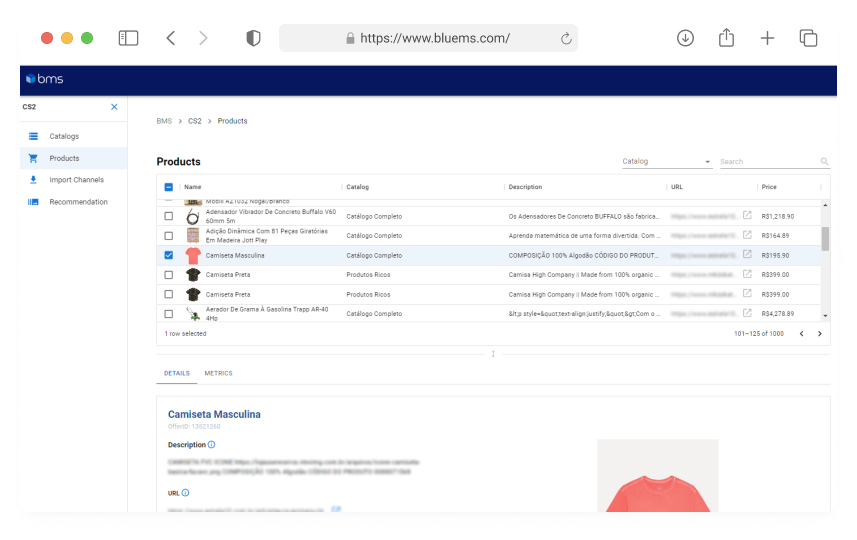Viewport: 857px width, 540px height.
Task: Open external link for Aerador De Grama row
Action: point(747,313)
